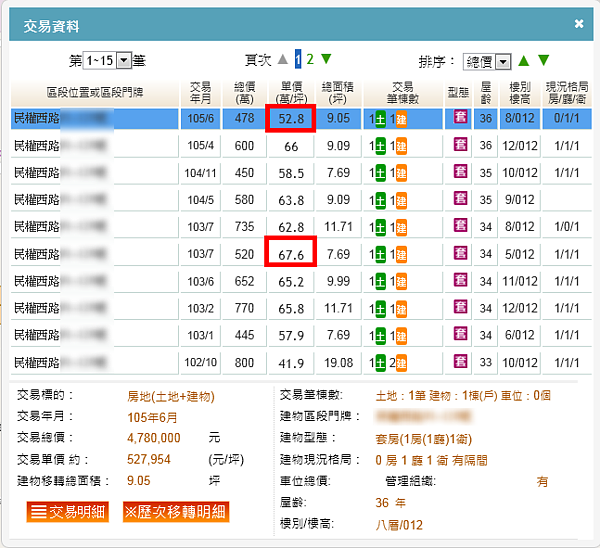Click the purple 套 icon in the 103/2 row
Viewport: 600px width, 548px height.
tap(461, 307)
